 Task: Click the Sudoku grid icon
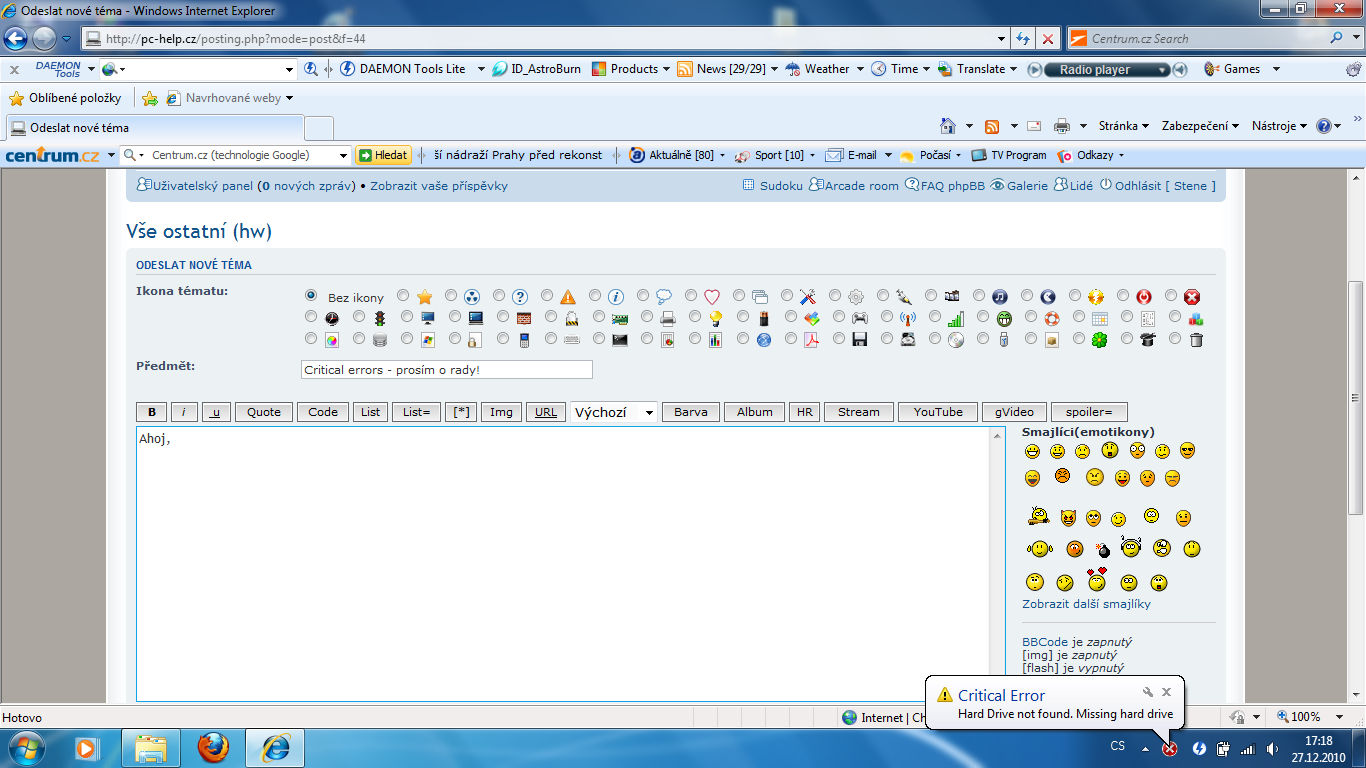749,185
